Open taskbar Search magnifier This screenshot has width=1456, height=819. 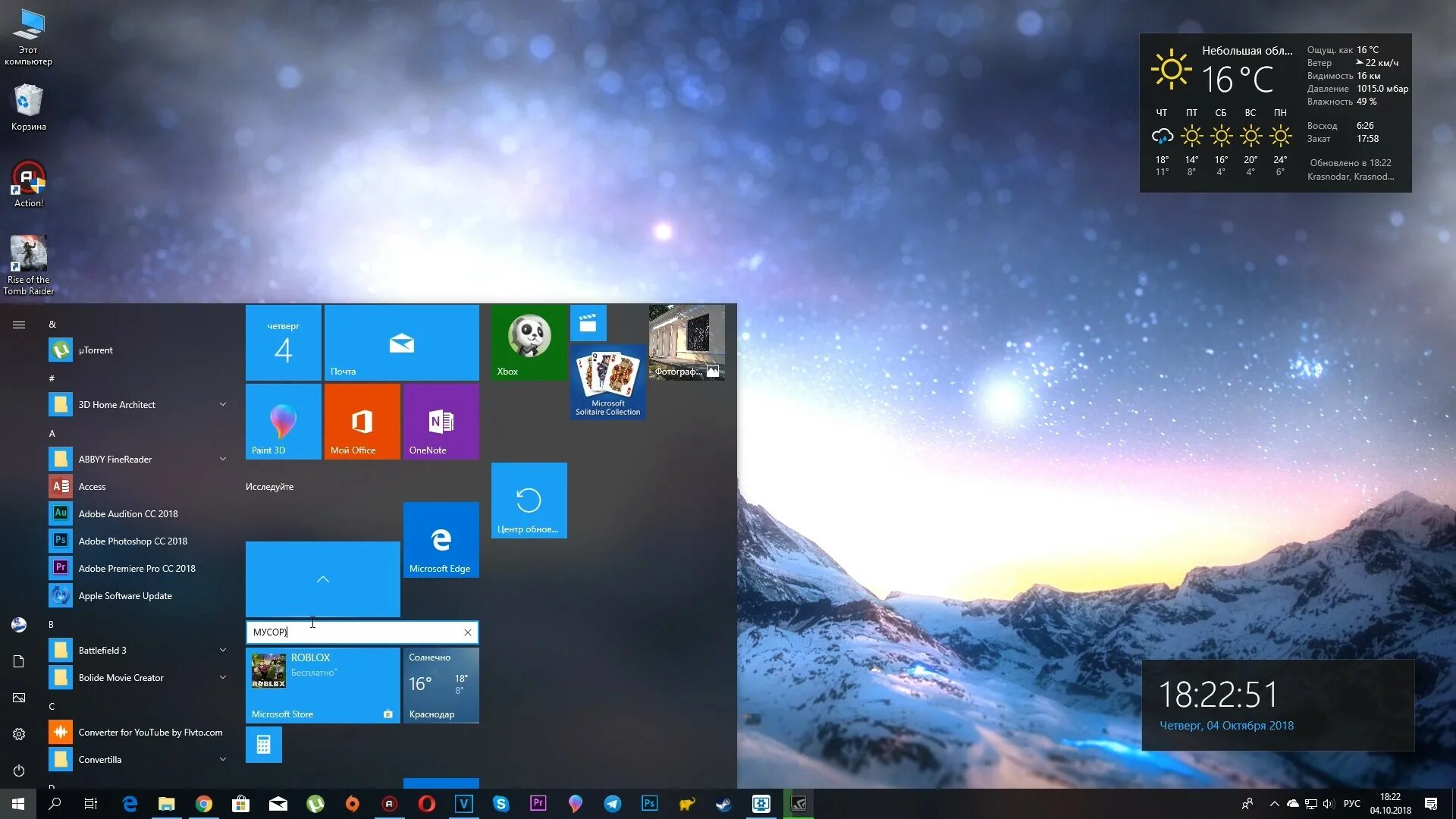[55, 804]
